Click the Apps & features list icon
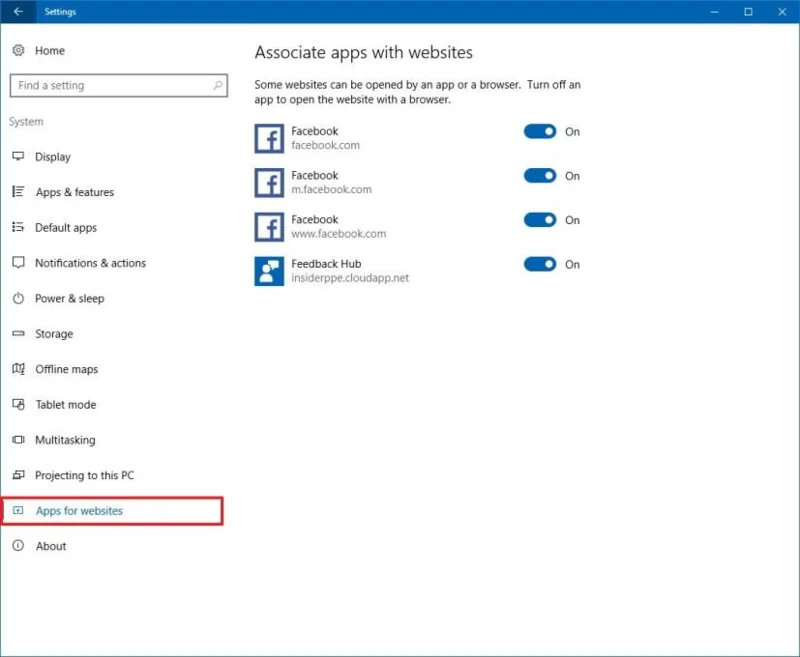800x657 pixels. click(x=18, y=191)
